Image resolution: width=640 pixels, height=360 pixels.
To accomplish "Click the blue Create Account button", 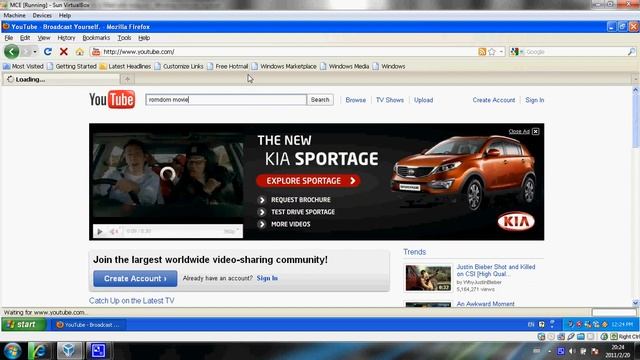I will tap(135, 278).
